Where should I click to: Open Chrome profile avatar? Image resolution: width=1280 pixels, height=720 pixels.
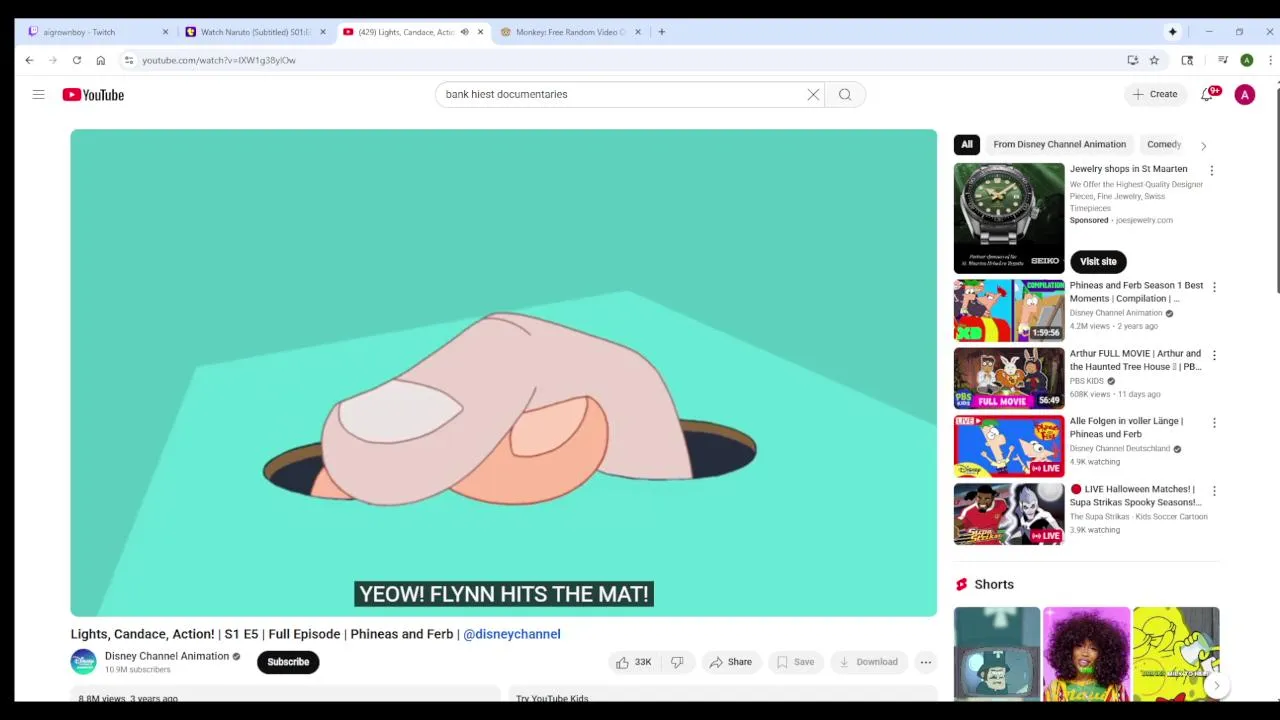(1246, 60)
